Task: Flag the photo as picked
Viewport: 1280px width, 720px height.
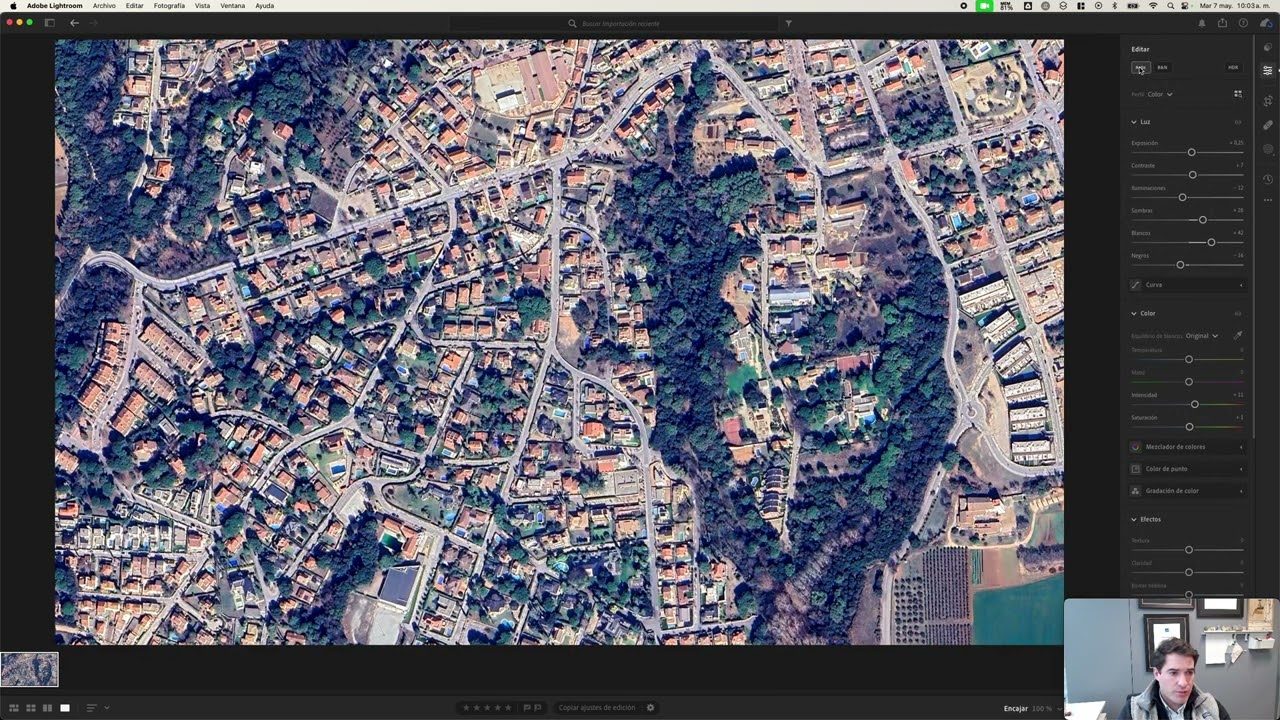Action: 527,708
